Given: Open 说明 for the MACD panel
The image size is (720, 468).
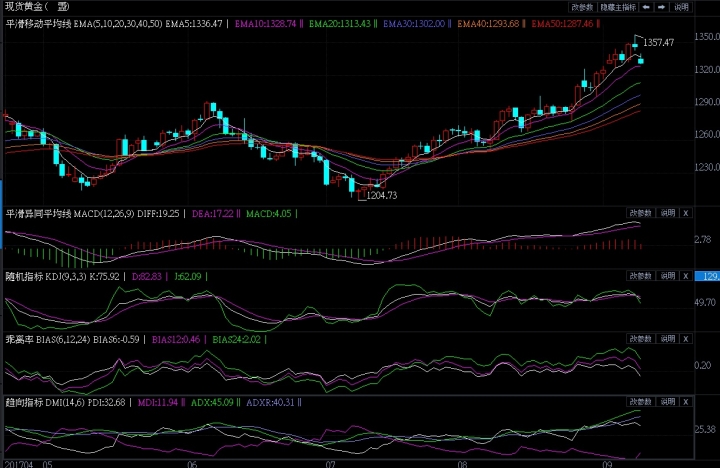Looking at the screenshot, I should (668, 213).
